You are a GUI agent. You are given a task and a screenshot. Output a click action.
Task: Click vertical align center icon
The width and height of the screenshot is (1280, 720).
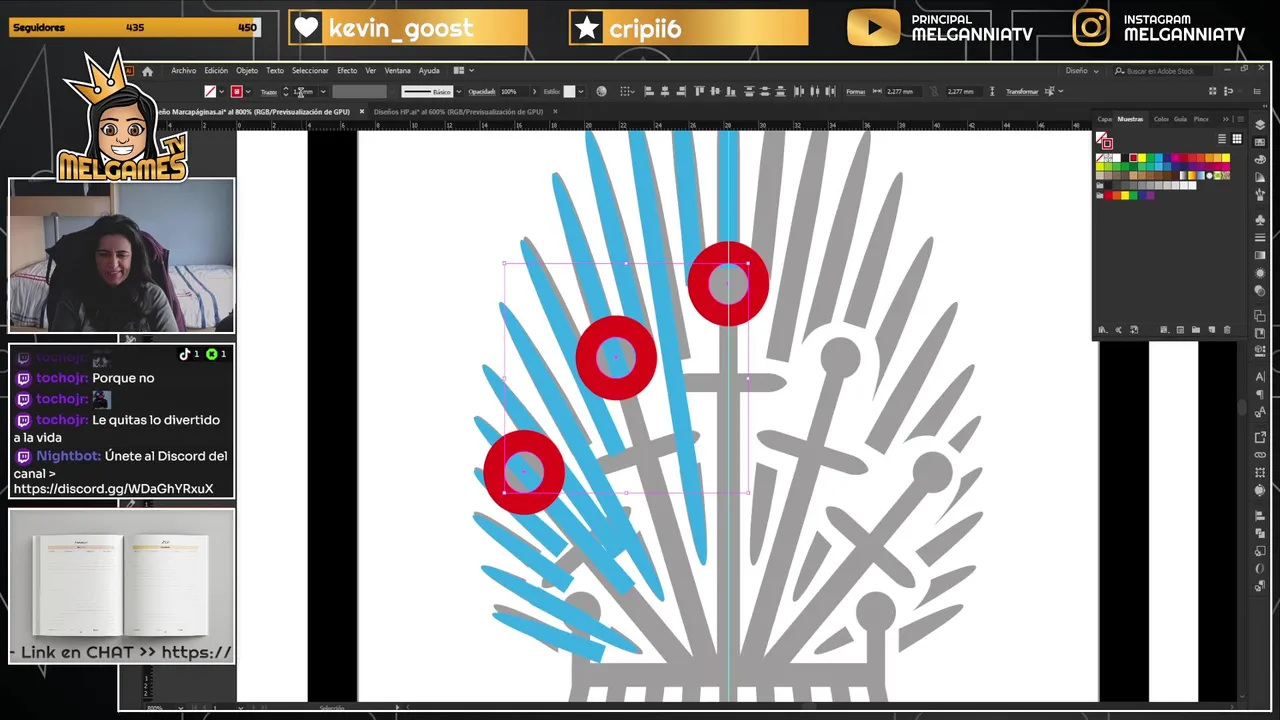click(x=714, y=91)
